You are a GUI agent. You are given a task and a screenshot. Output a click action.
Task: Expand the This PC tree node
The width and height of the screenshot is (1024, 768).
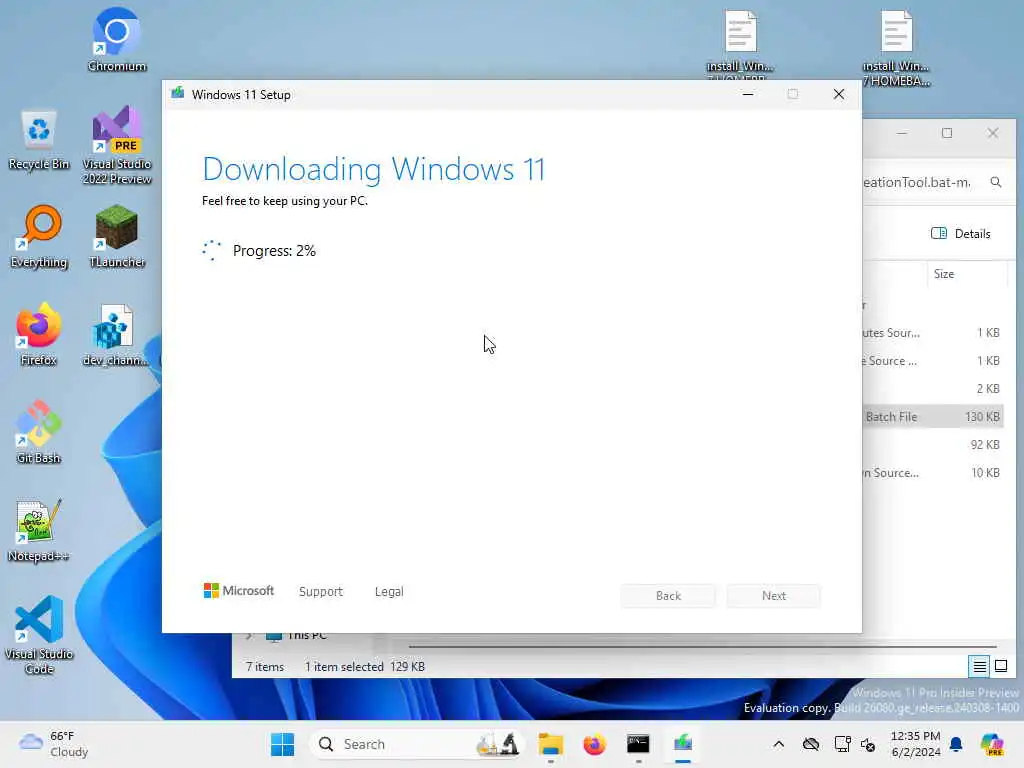pyautogui.click(x=249, y=635)
